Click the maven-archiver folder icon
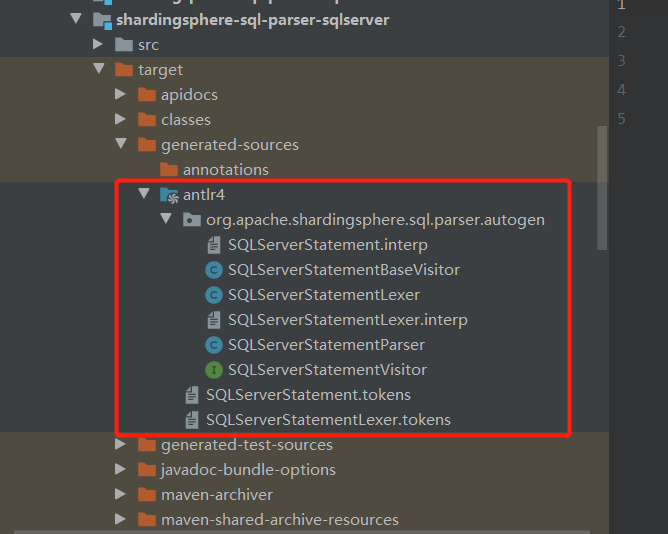The width and height of the screenshot is (668, 534). pyautogui.click(x=147, y=495)
